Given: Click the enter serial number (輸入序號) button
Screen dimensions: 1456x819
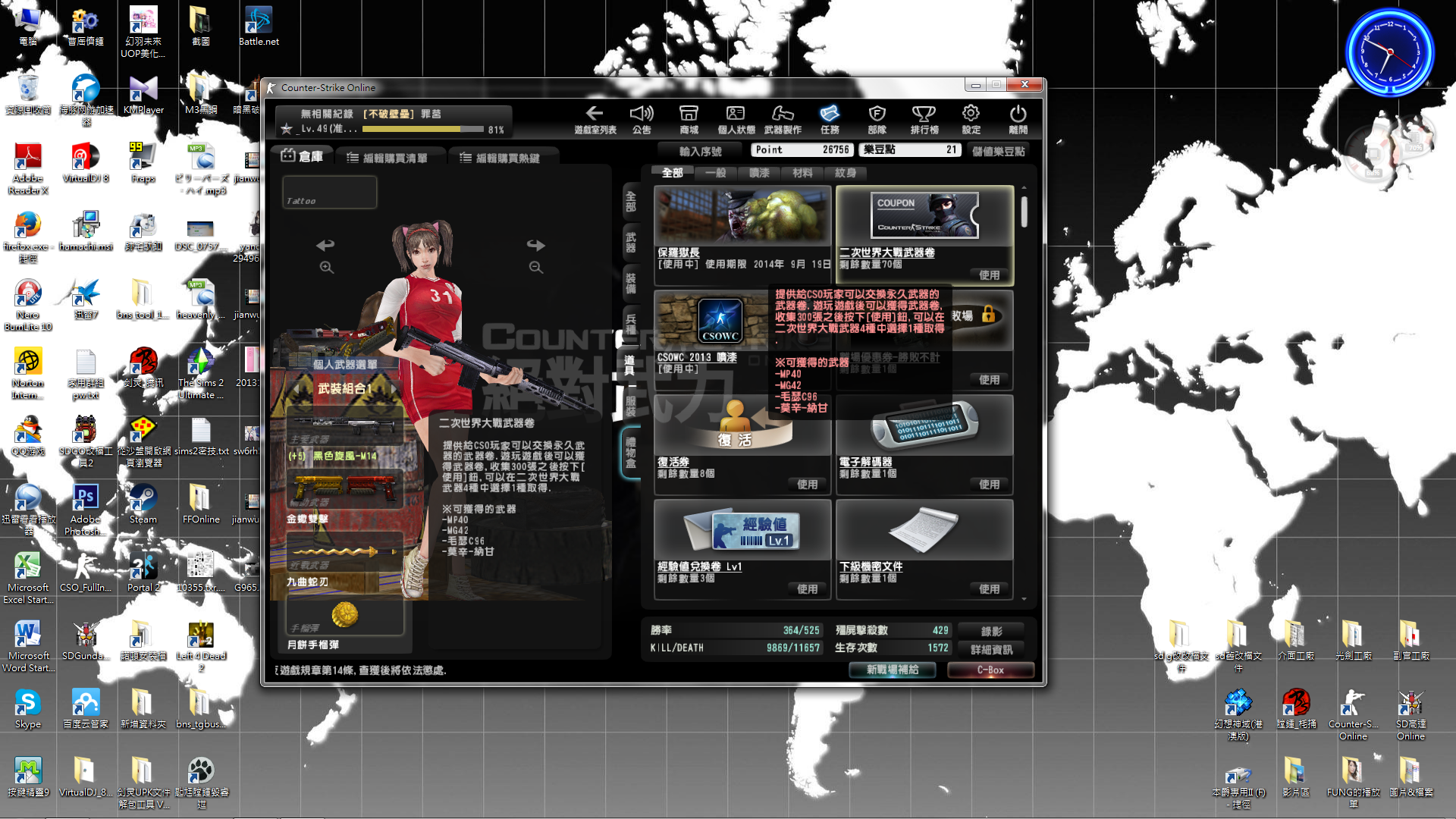Looking at the screenshot, I should click(x=701, y=151).
